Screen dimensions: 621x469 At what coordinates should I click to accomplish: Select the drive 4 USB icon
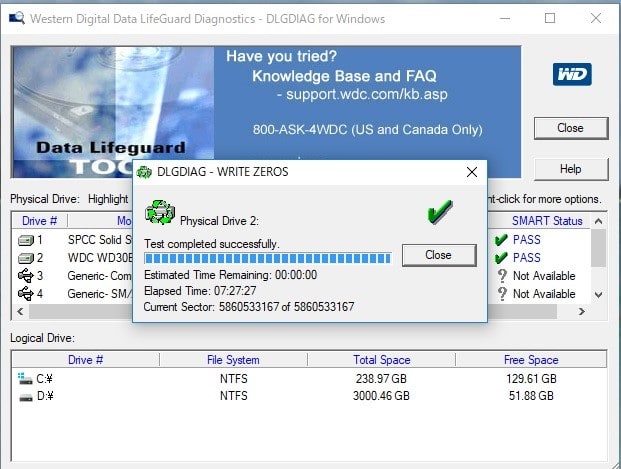26,294
